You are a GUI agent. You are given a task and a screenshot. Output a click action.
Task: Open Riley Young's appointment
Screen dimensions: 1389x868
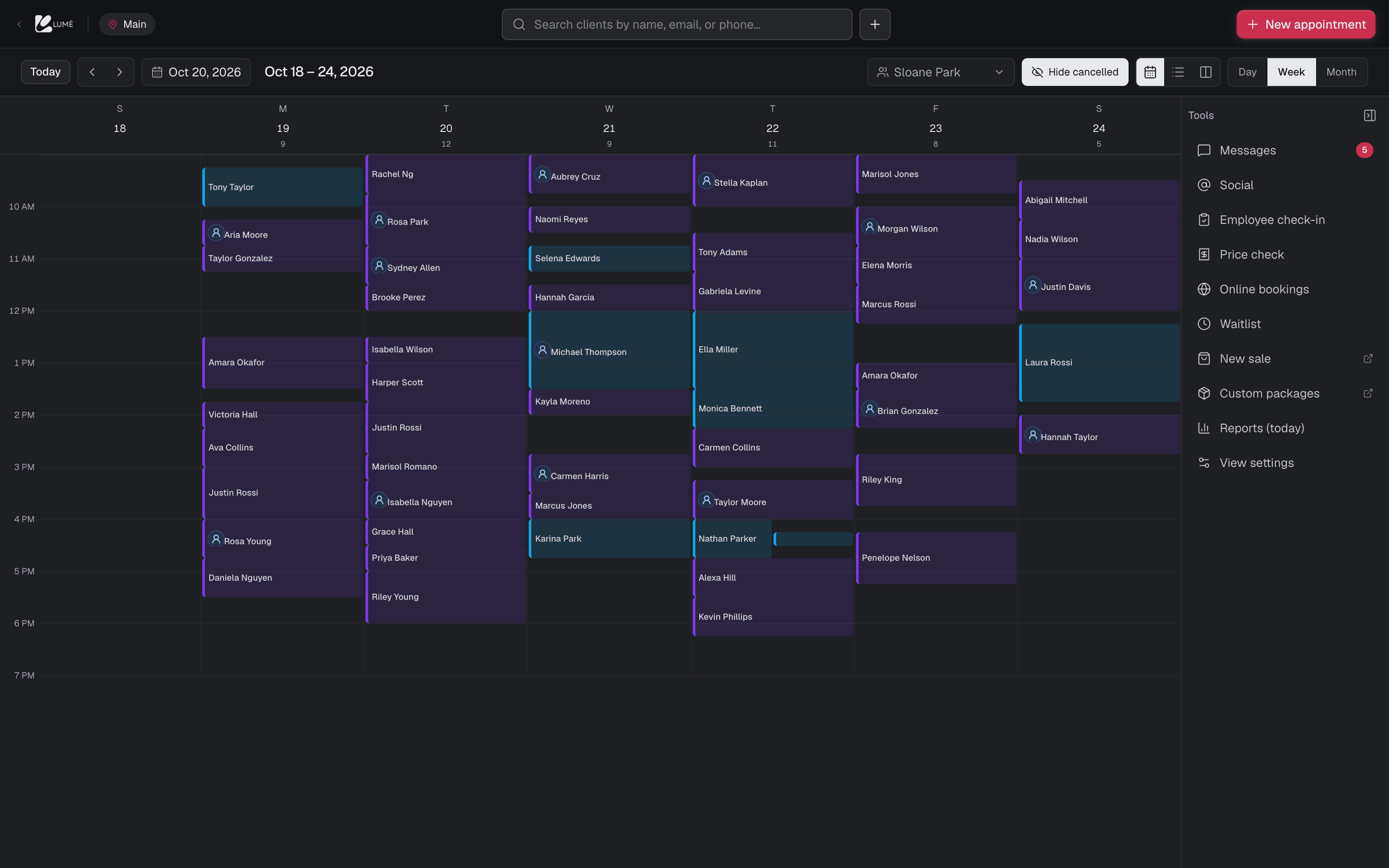click(x=446, y=597)
